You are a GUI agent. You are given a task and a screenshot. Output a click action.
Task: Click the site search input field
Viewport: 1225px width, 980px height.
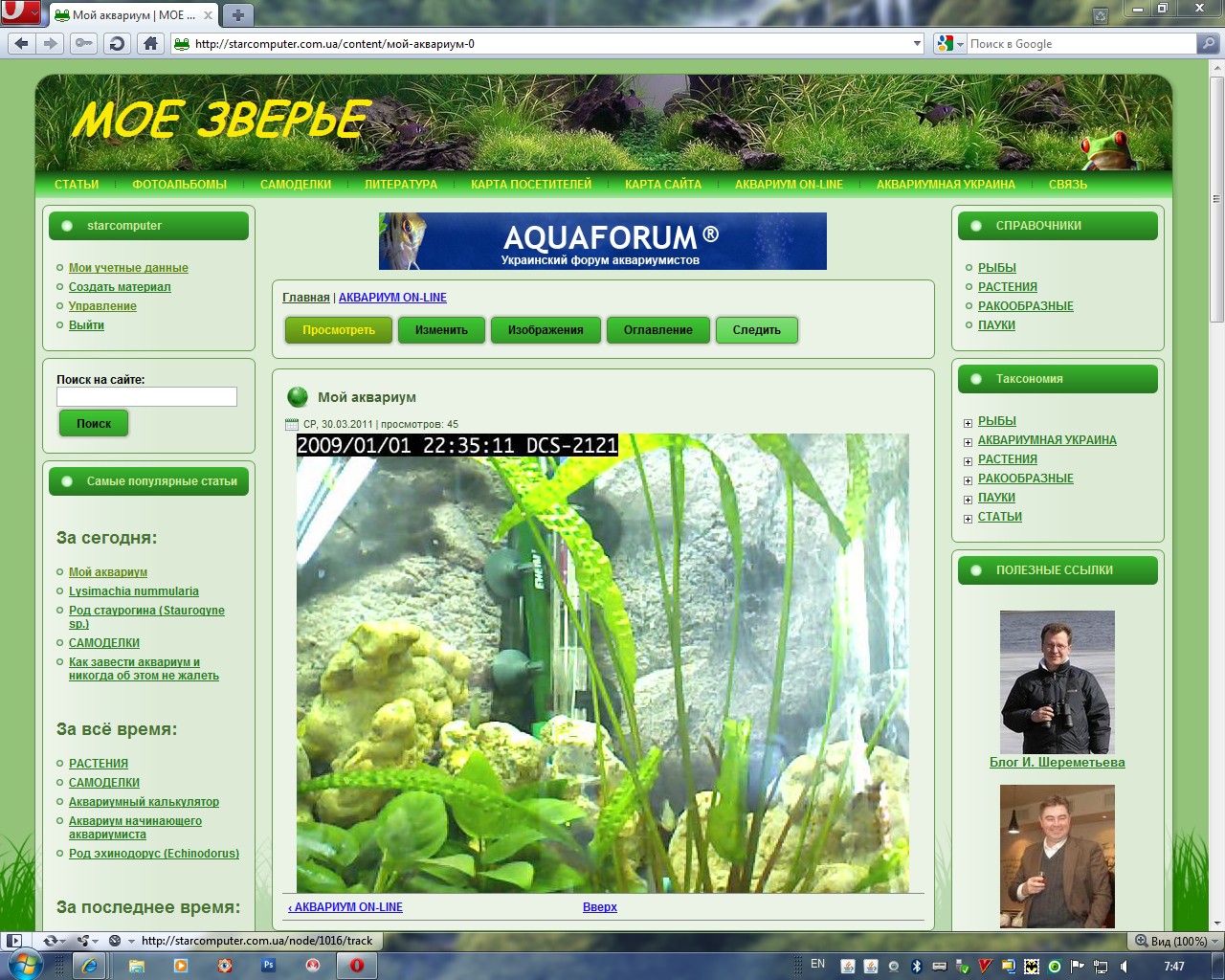click(x=146, y=396)
